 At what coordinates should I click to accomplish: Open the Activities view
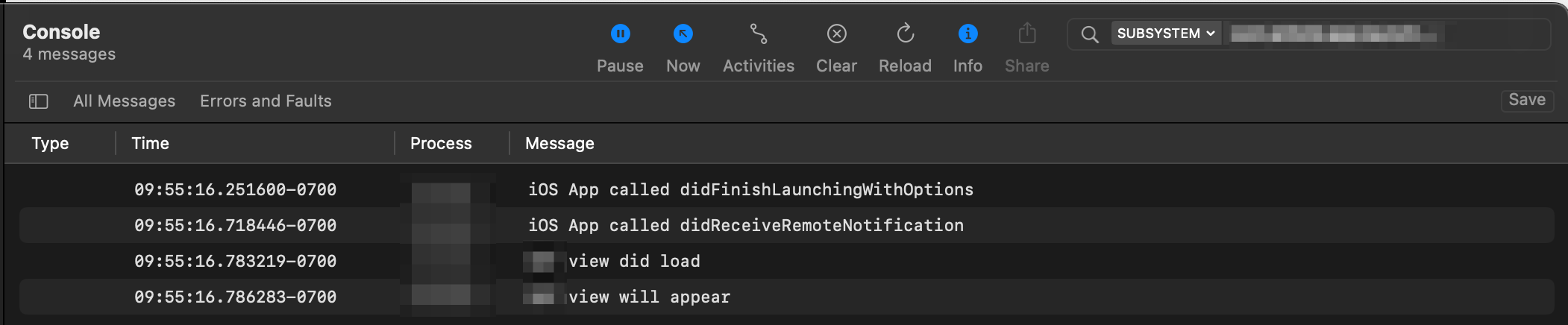click(758, 34)
